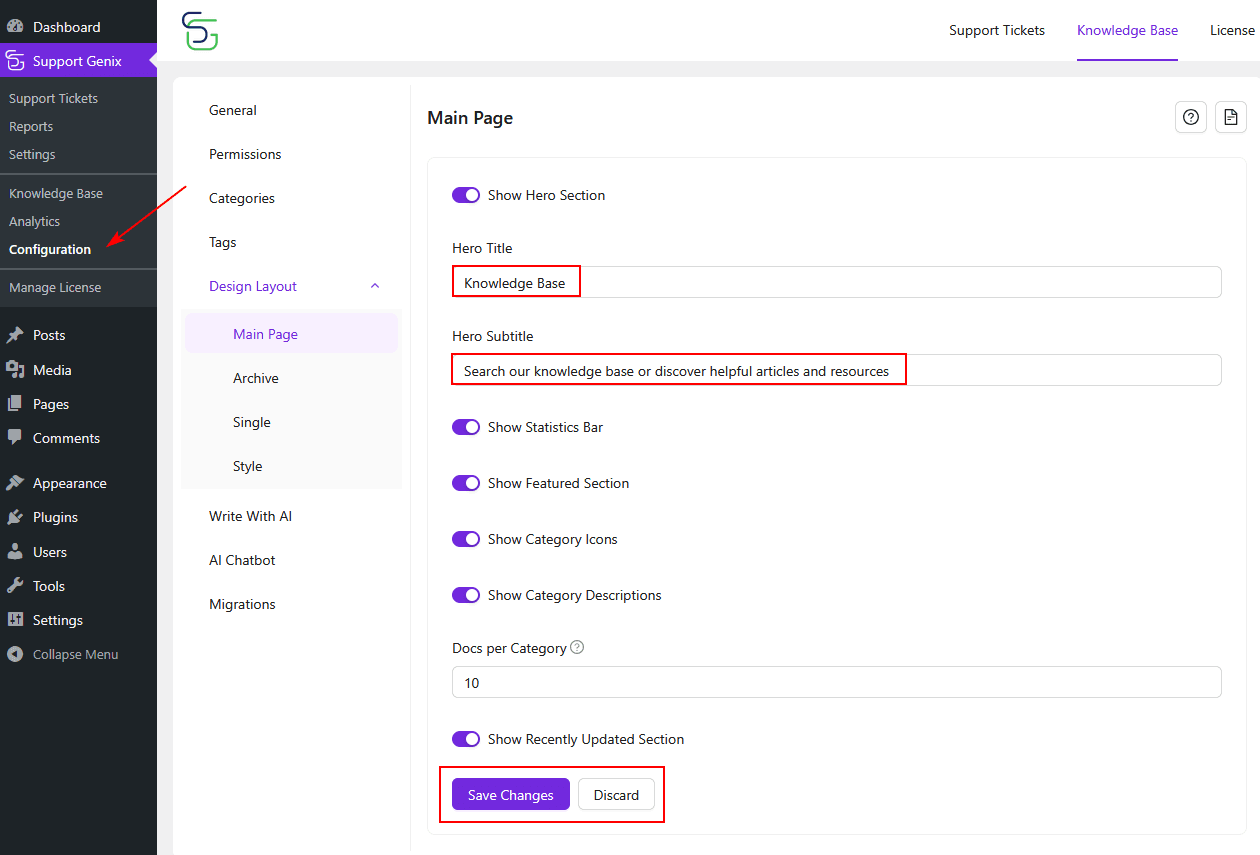Image resolution: width=1260 pixels, height=855 pixels.
Task: Open Plugins from the WordPress sidebar
Action: click(x=55, y=517)
